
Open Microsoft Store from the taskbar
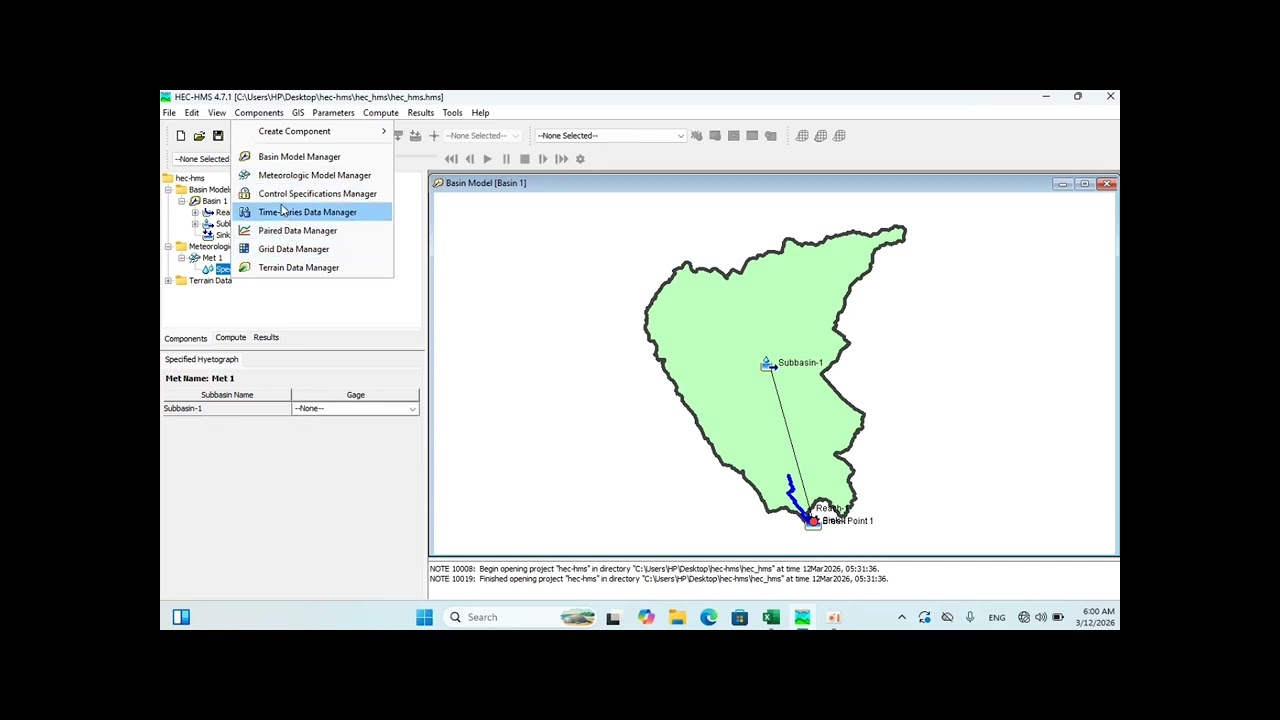click(x=740, y=617)
